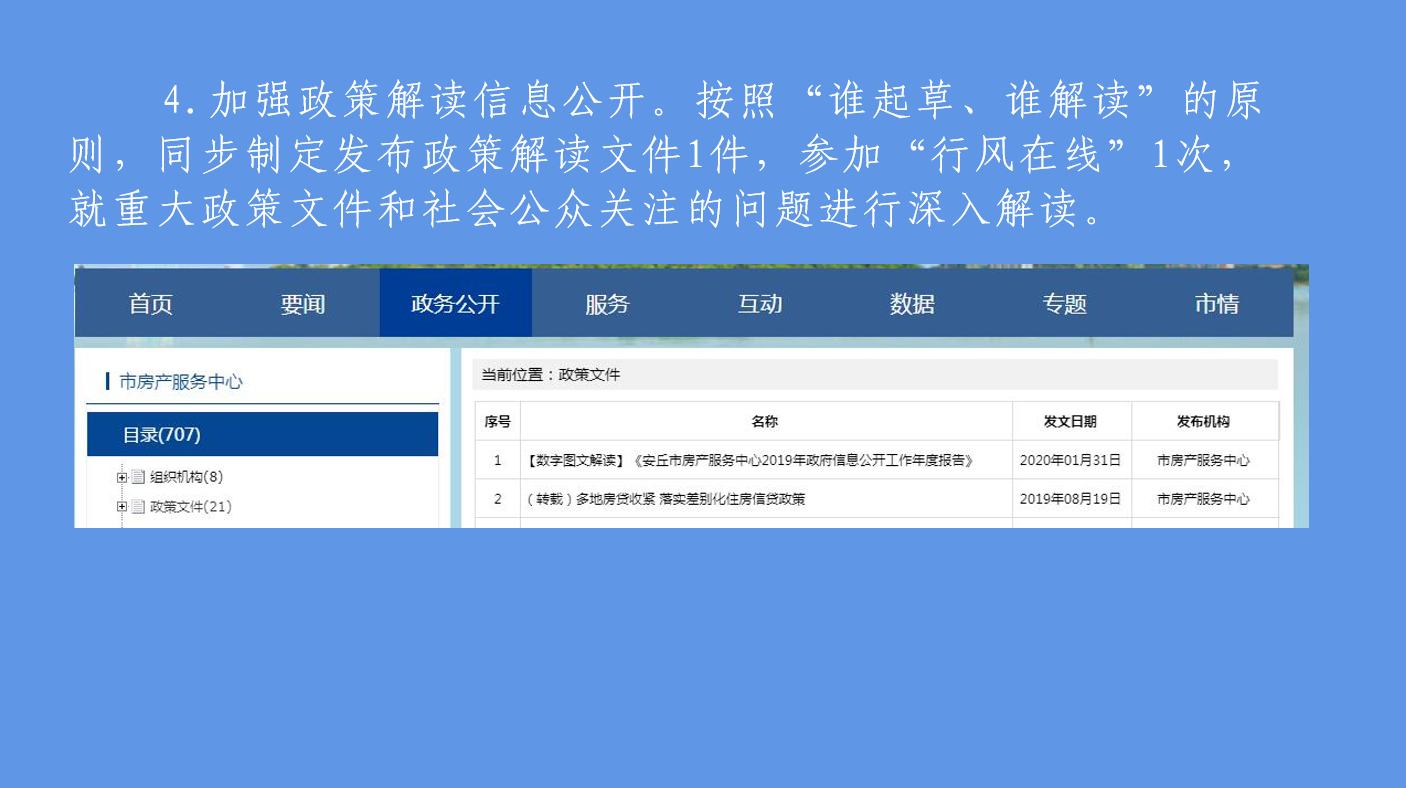The height and width of the screenshot is (788, 1406).
Task: Select the 政策文件(21) tree item
Action: (190, 506)
